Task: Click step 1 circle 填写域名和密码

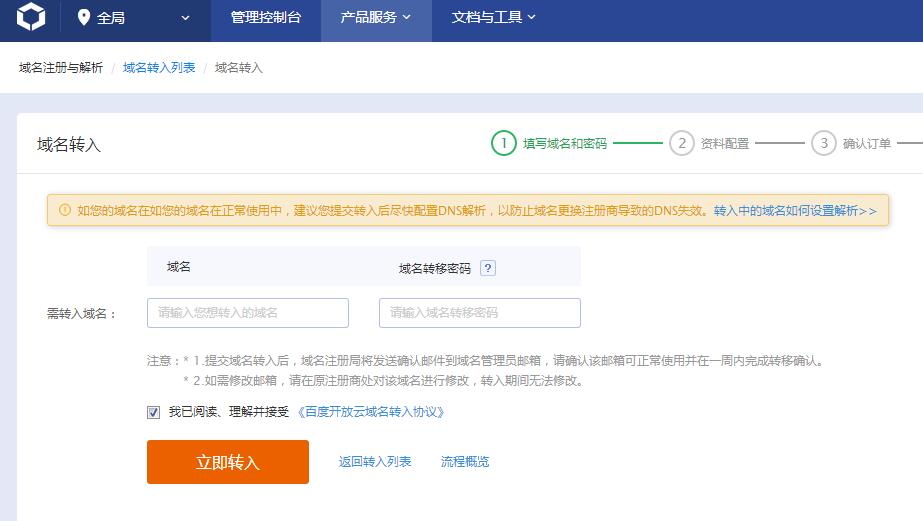Action: (x=504, y=143)
